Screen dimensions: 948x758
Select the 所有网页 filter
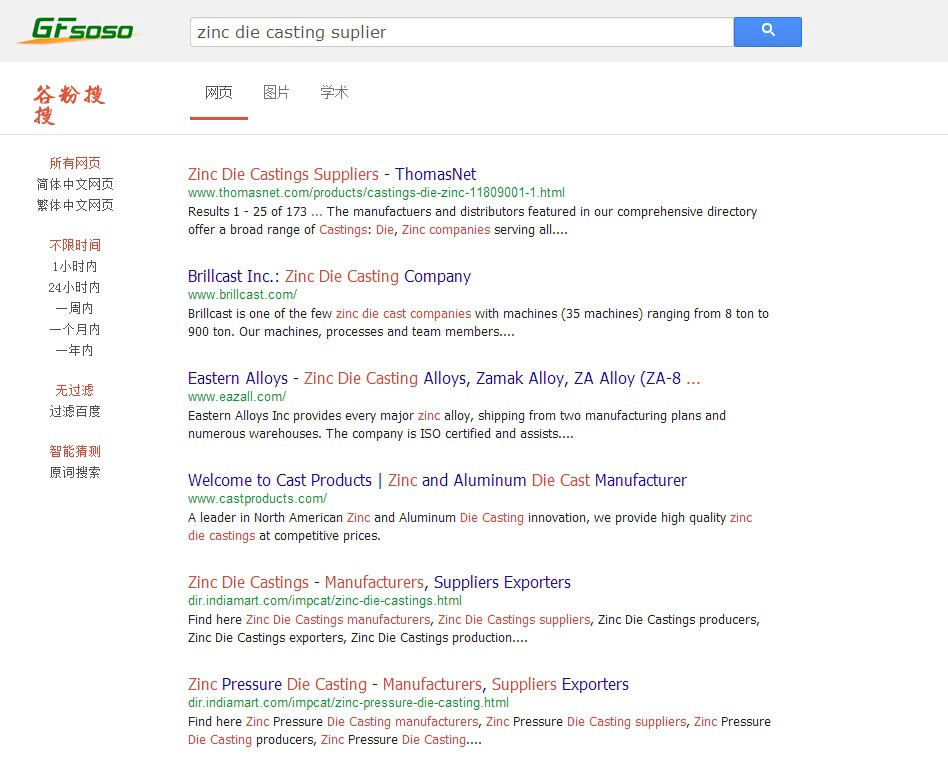(75, 163)
